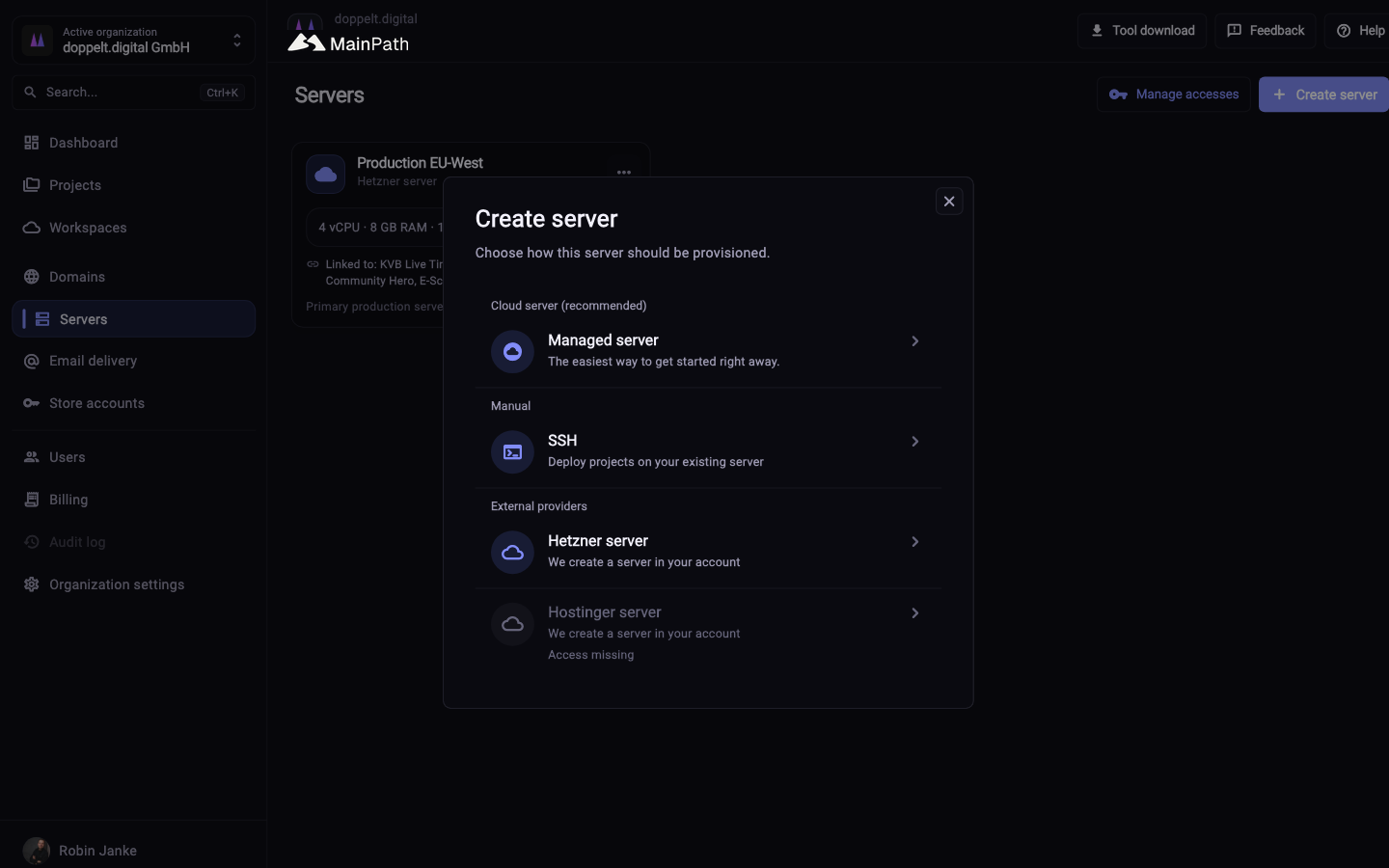
Task: Open Workspaces in the sidebar
Action: click(133, 228)
